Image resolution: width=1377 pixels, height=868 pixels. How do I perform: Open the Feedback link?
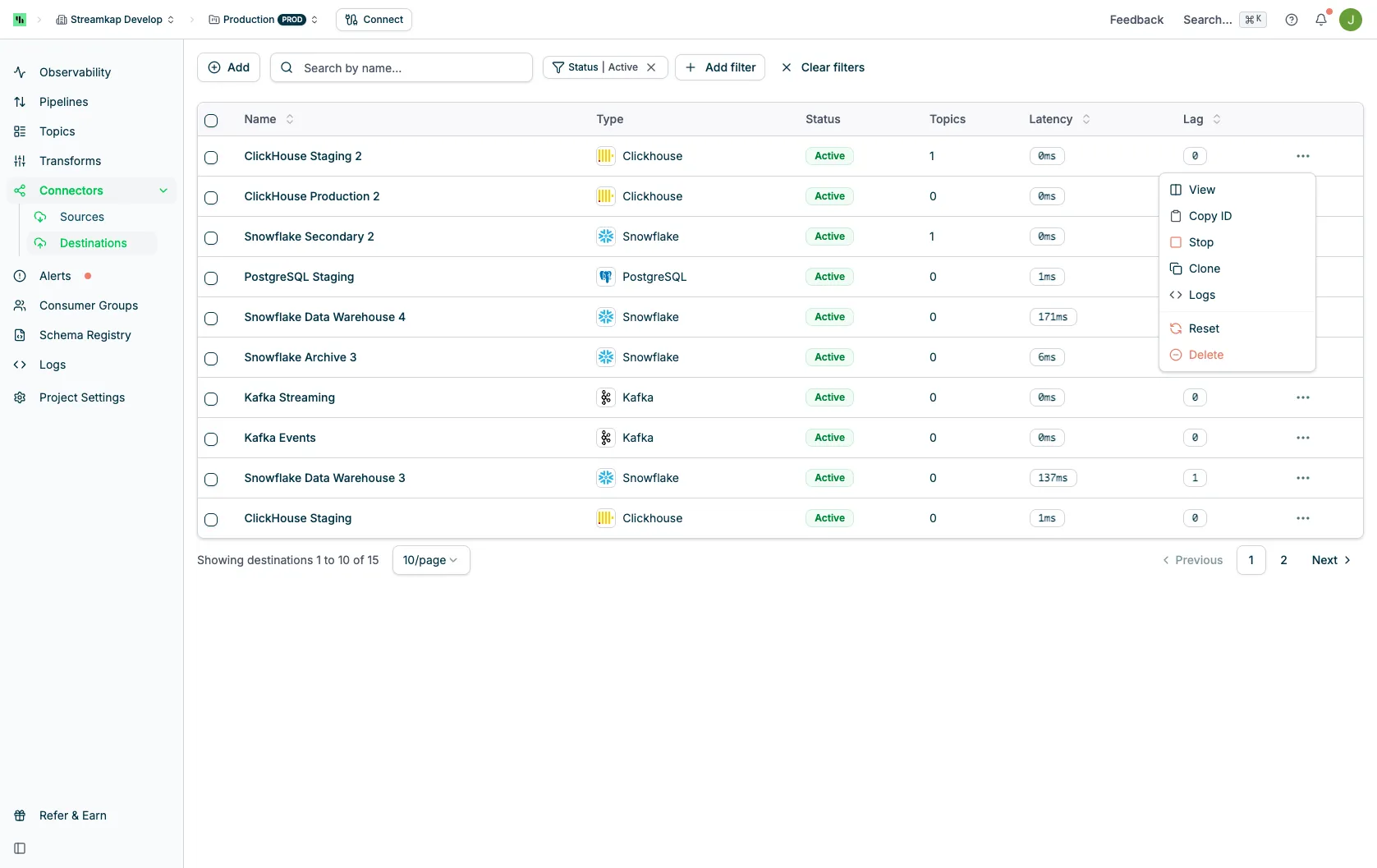[x=1136, y=20]
